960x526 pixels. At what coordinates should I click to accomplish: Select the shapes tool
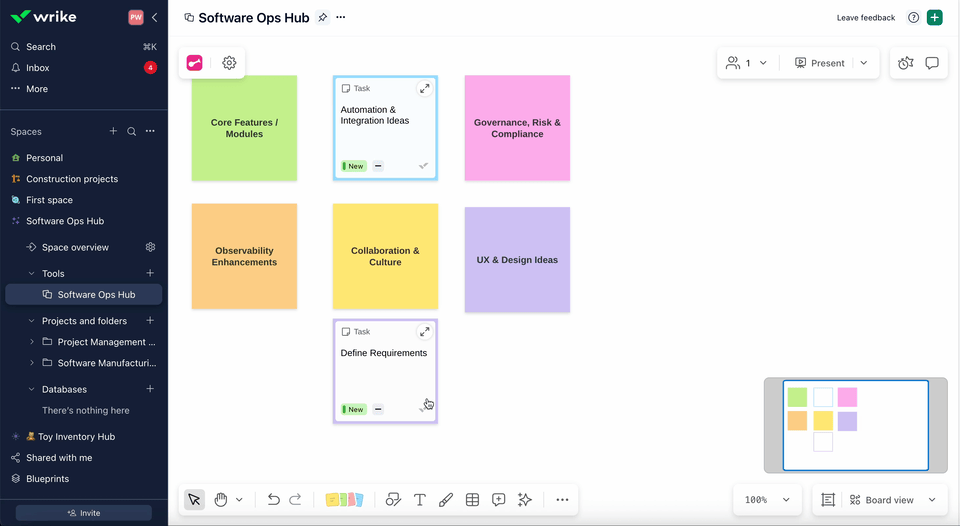click(393, 500)
